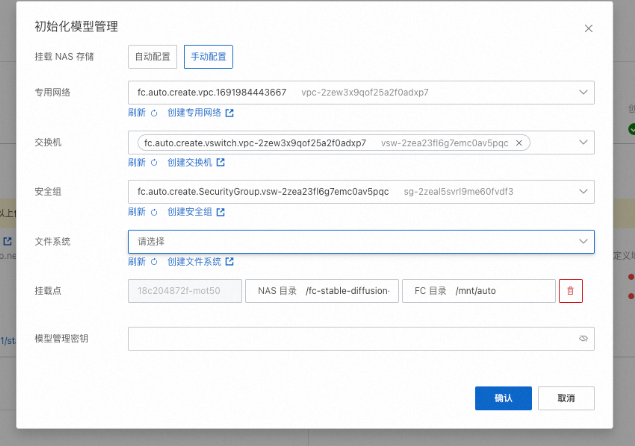Click refresh icon under 安全组
The height and width of the screenshot is (446, 635).
[x=154, y=212]
